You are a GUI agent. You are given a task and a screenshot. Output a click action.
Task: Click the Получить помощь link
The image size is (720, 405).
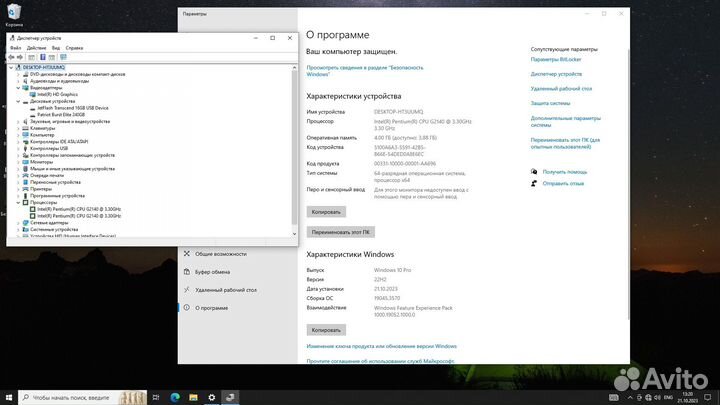(x=565, y=172)
